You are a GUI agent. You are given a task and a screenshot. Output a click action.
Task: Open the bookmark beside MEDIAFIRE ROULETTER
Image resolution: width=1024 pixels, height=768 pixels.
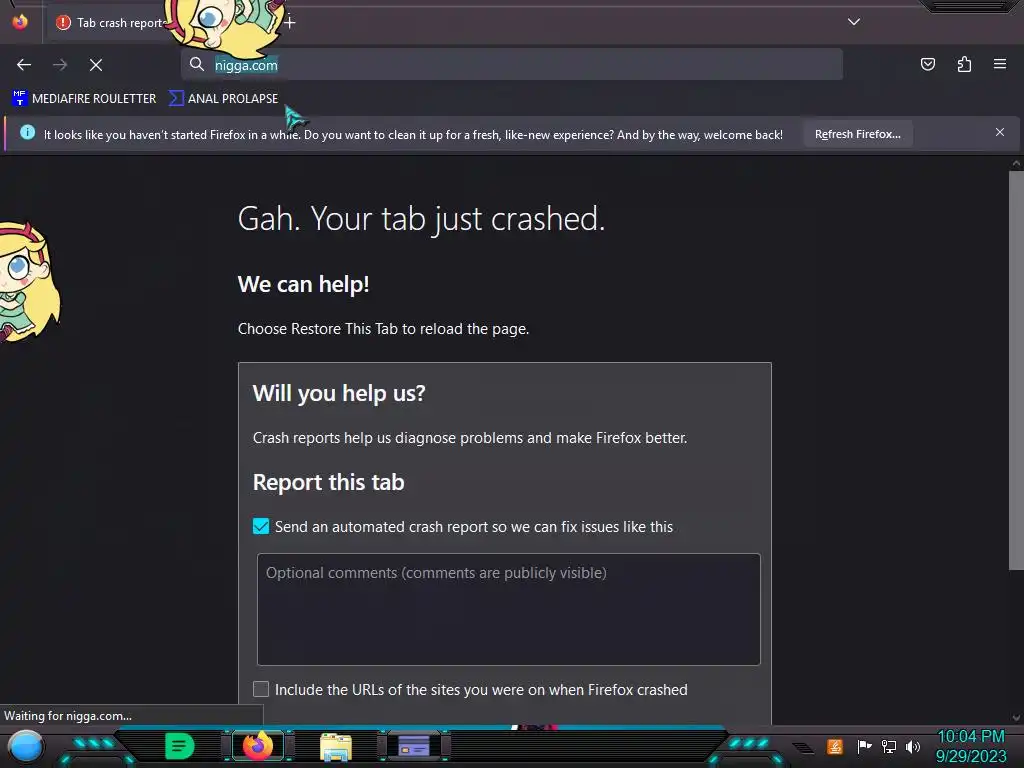(x=223, y=99)
